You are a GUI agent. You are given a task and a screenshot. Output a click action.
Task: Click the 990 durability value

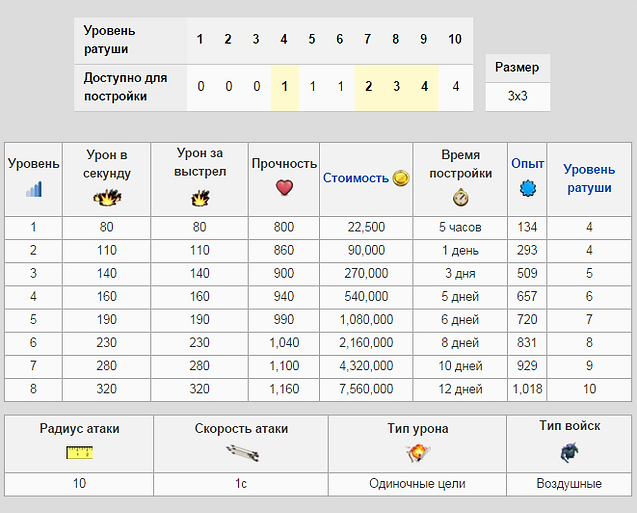pos(284,320)
